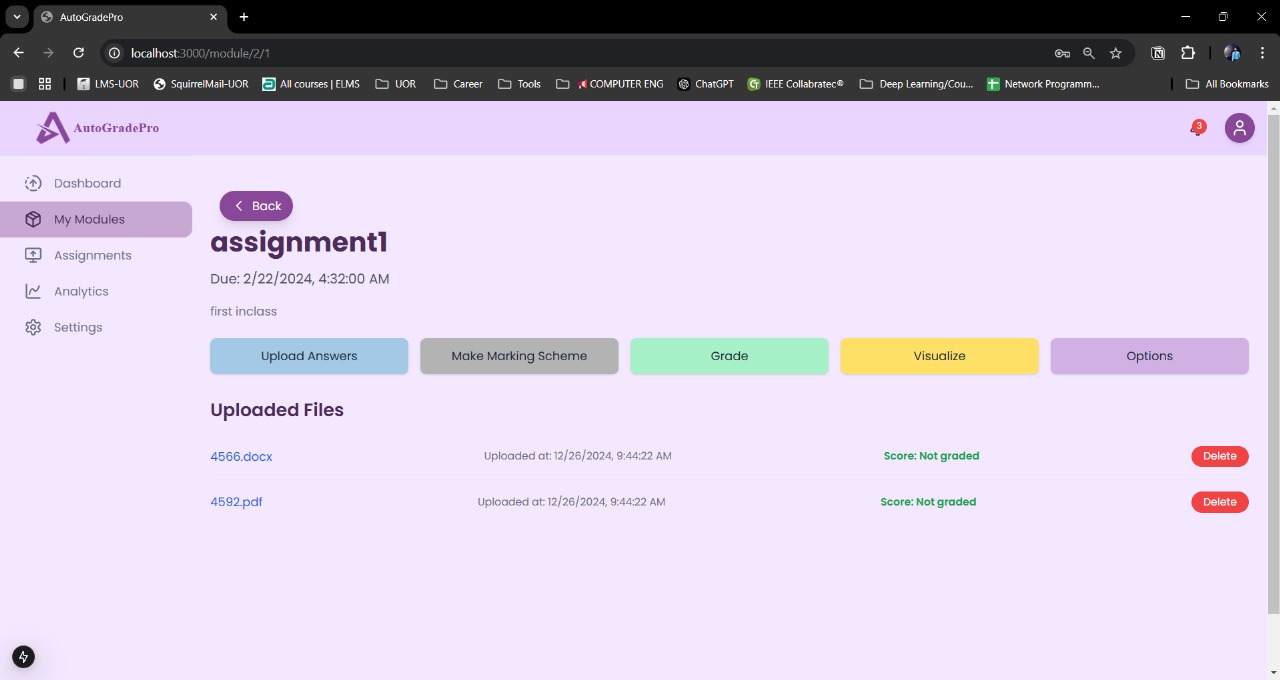Open the ChatGPT bookmark
The height and width of the screenshot is (680, 1280).
click(x=706, y=84)
